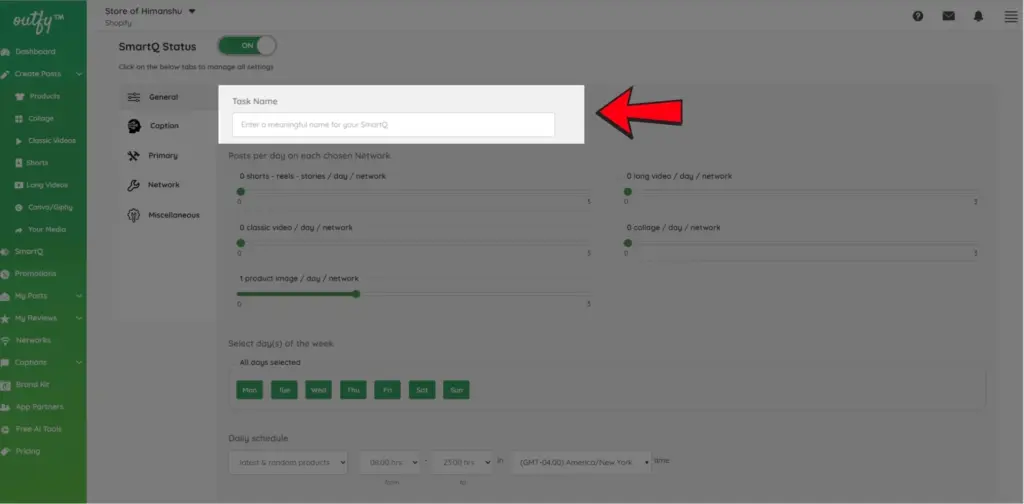Viewport: 1024px width, 504px height.
Task: Click the Miscellaneous tab icon
Action: pyautogui.click(x=134, y=215)
